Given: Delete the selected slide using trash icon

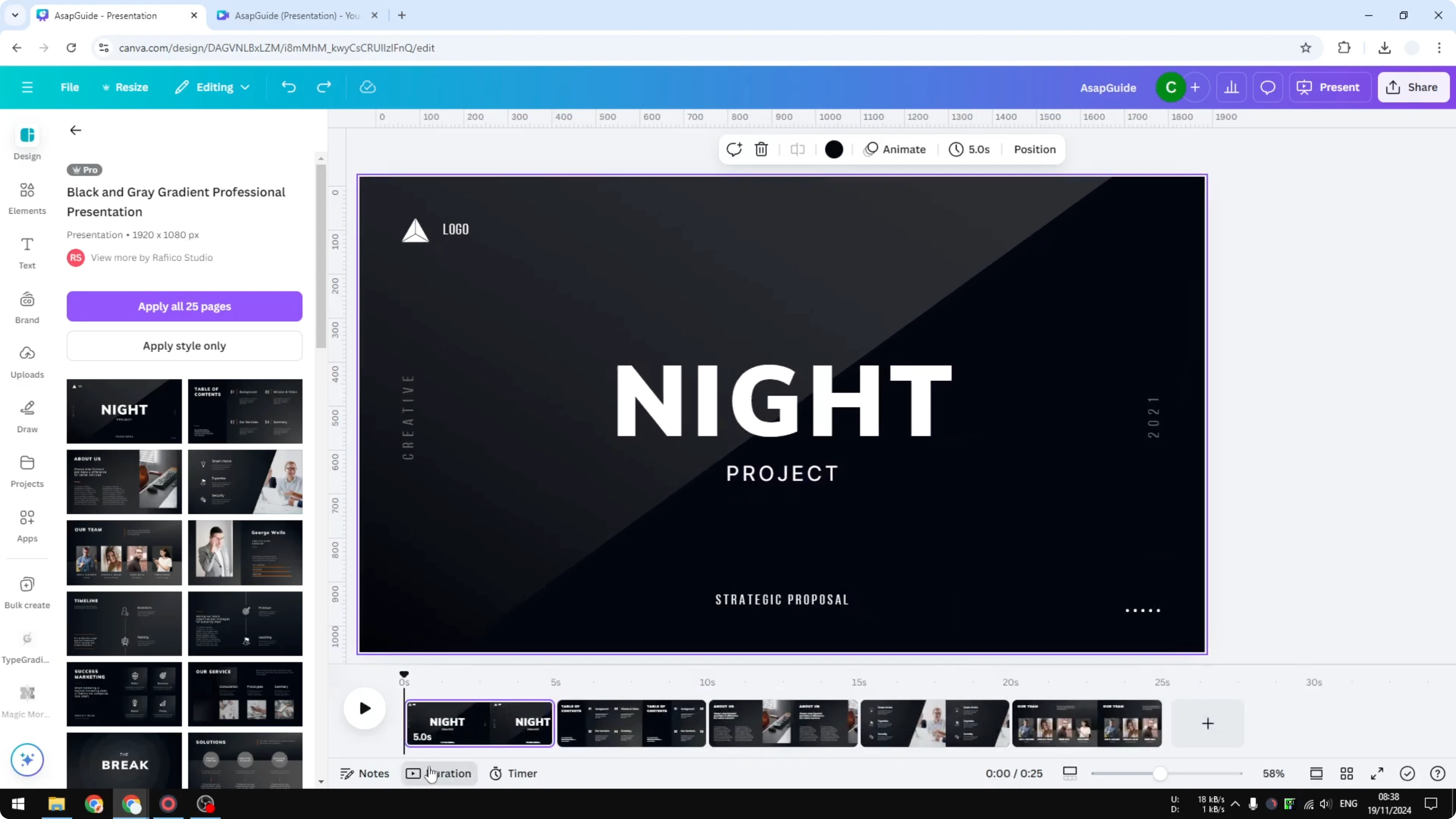Looking at the screenshot, I should pyautogui.click(x=761, y=149).
